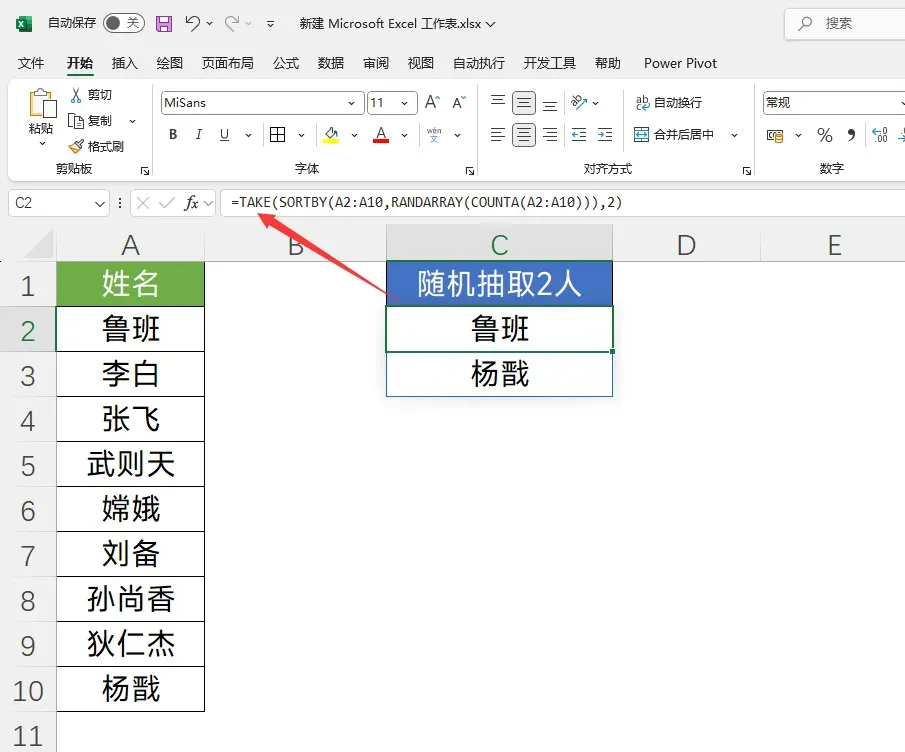Click the Undo arrow icon
The width and height of the screenshot is (905, 752).
(192, 23)
